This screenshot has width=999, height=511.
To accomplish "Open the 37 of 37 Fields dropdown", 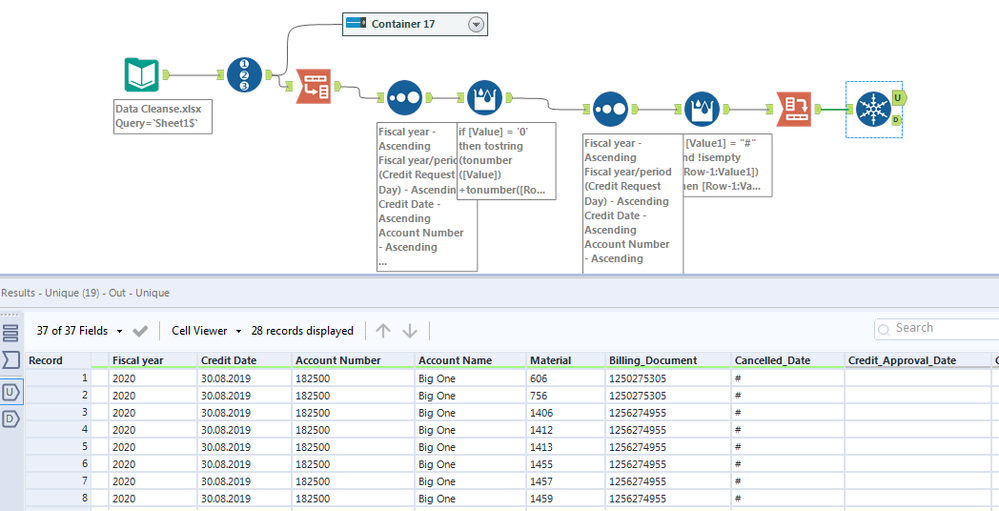I will pyautogui.click(x=80, y=331).
